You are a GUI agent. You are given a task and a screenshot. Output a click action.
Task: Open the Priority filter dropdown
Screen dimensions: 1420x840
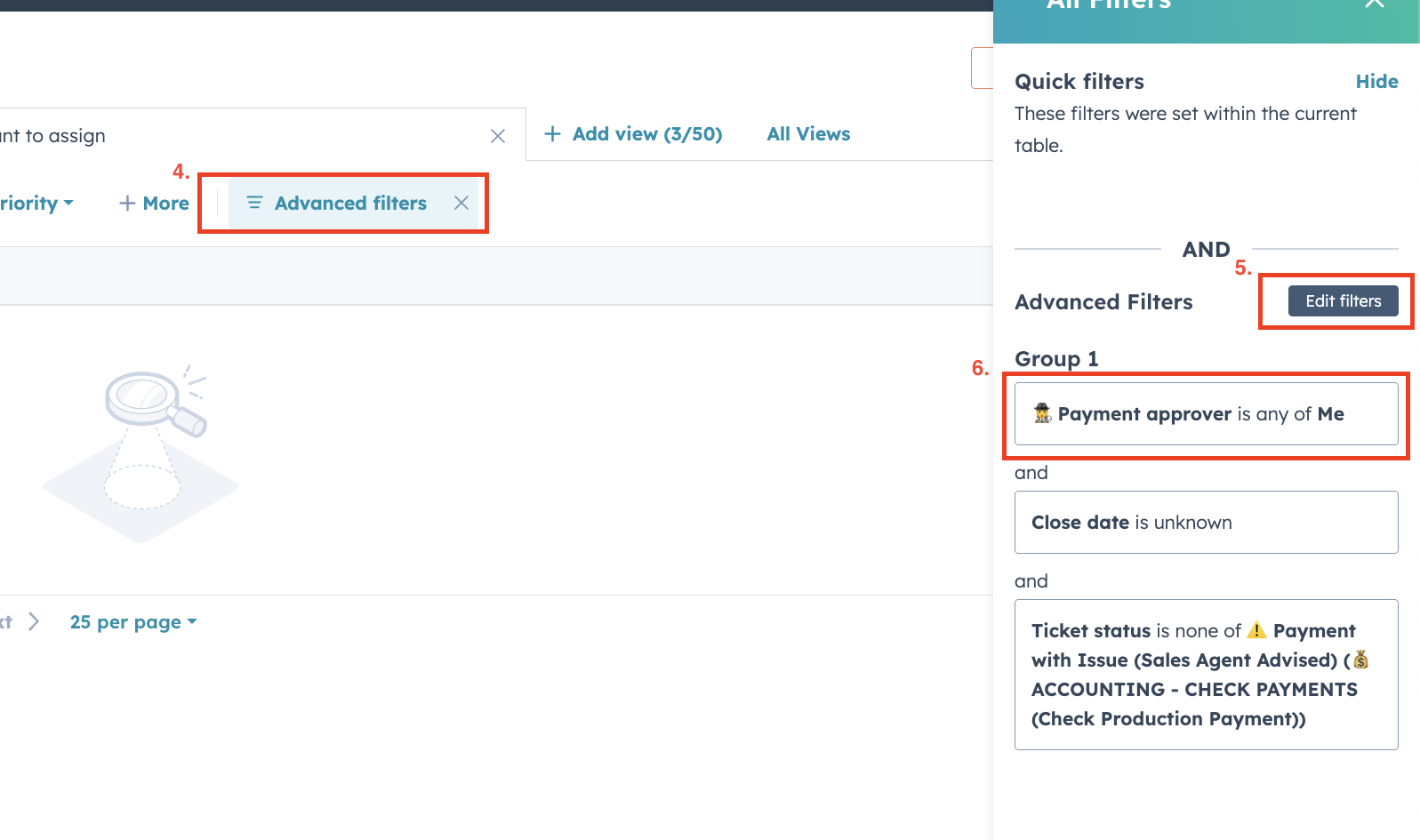[36, 204]
